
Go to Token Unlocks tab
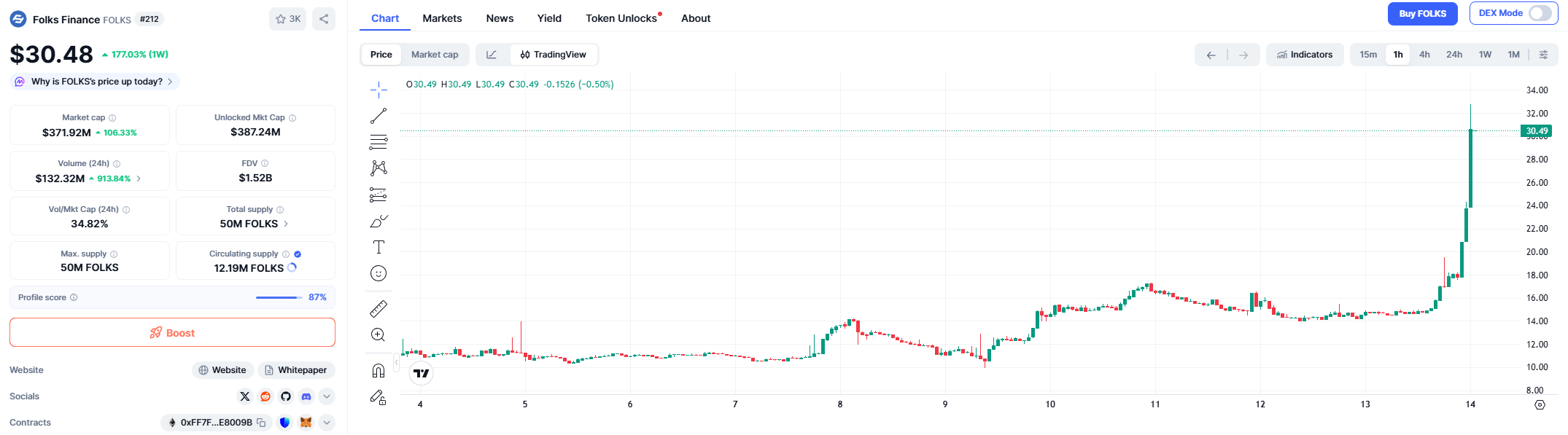[621, 18]
